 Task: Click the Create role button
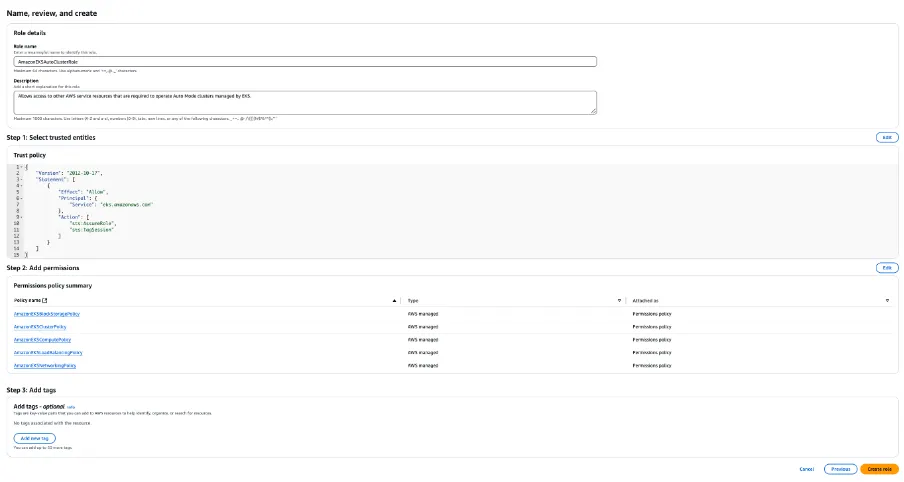pos(879,469)
